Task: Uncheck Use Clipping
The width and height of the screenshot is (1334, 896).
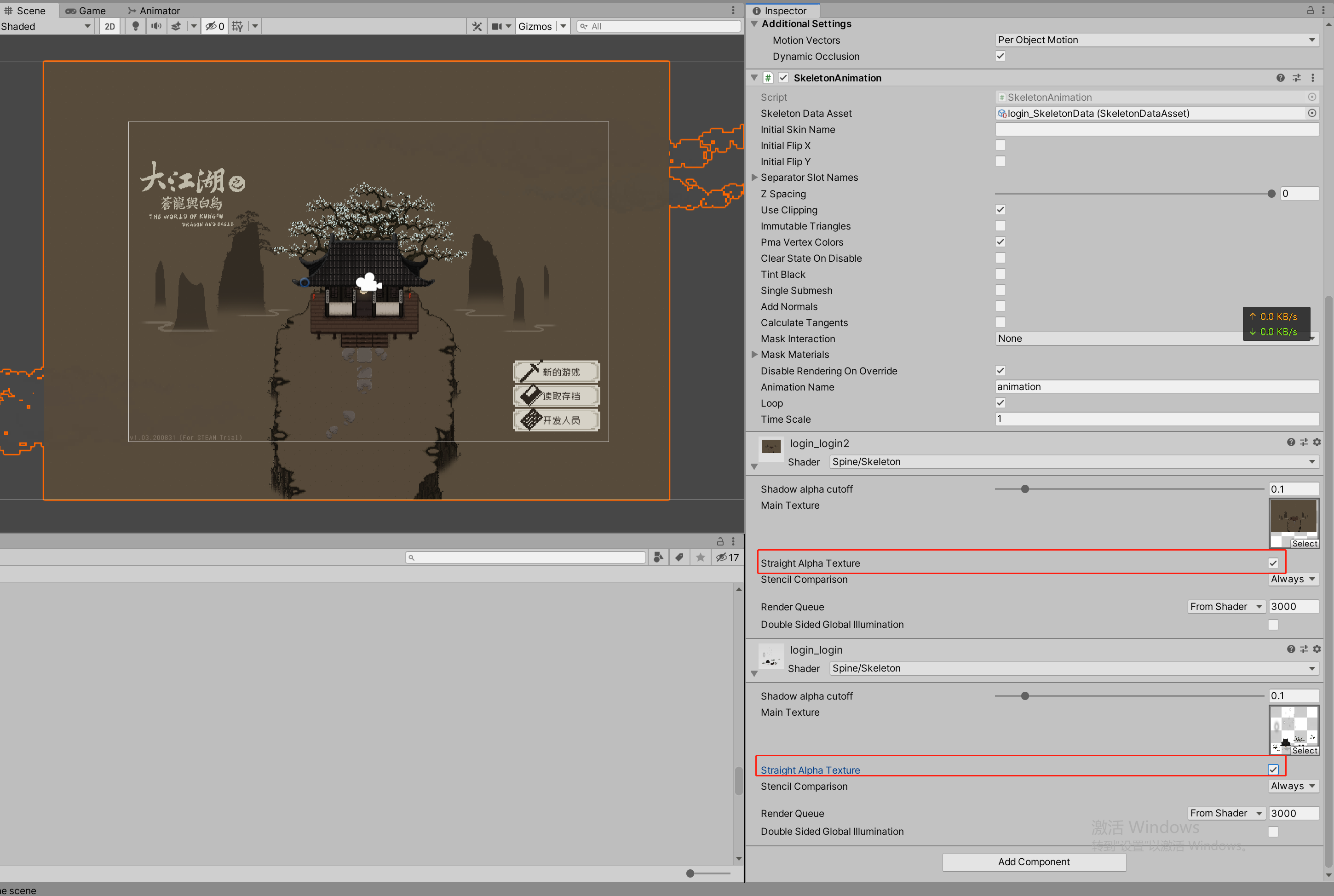Action: 1000,210
